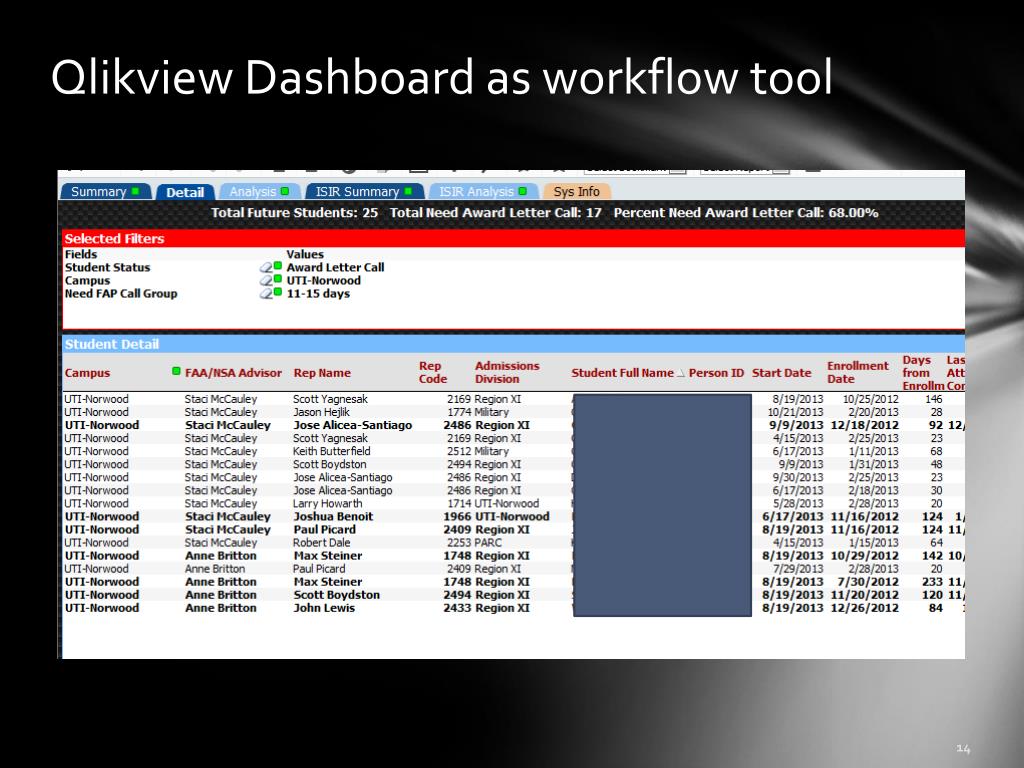
Task: Click green indicator on FAA/NSA Advisor column header
Action: [176, 371]
